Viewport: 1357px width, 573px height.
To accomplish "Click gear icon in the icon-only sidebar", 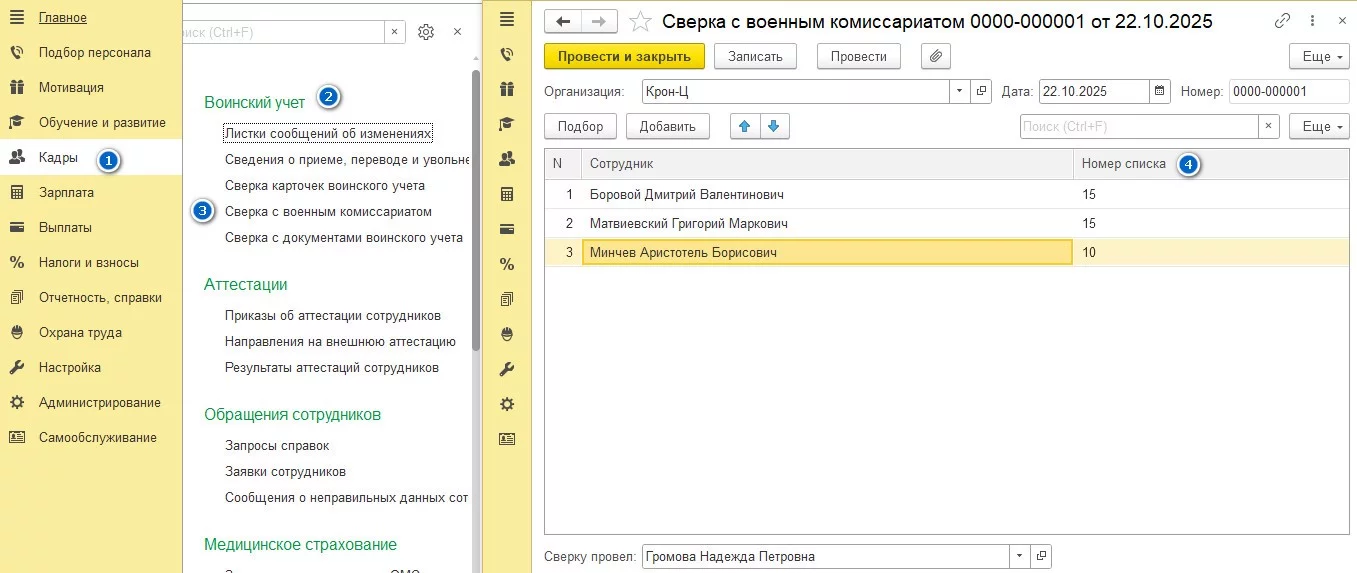I will coord(507,403).
